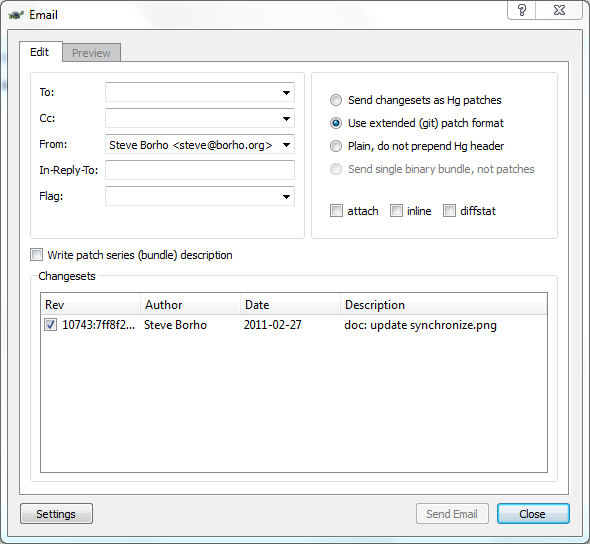Viewport: 590px width, 544px height.
Task: Uncheck changeset 10743:7ff8f2 checkbox
Action: pyautogui.click(x=50, y=325)
